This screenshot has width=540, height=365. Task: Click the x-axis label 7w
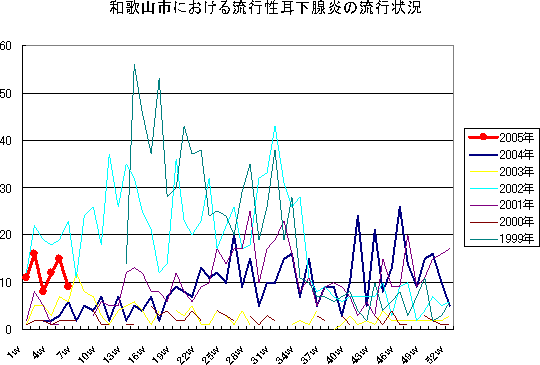64,352
